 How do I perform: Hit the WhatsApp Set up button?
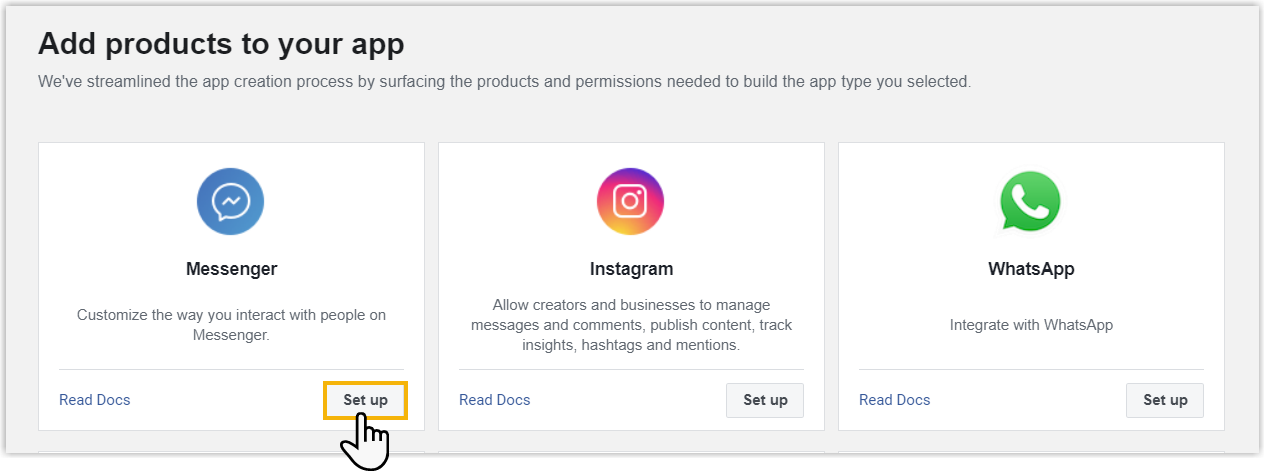pos(1165,400)
